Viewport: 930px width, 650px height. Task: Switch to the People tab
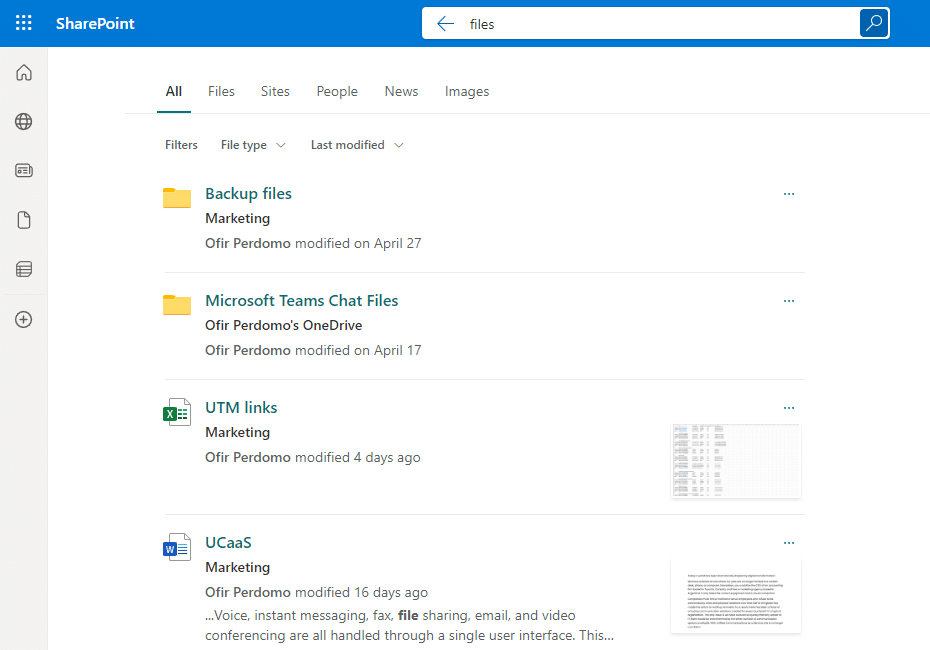coord(337,91)
